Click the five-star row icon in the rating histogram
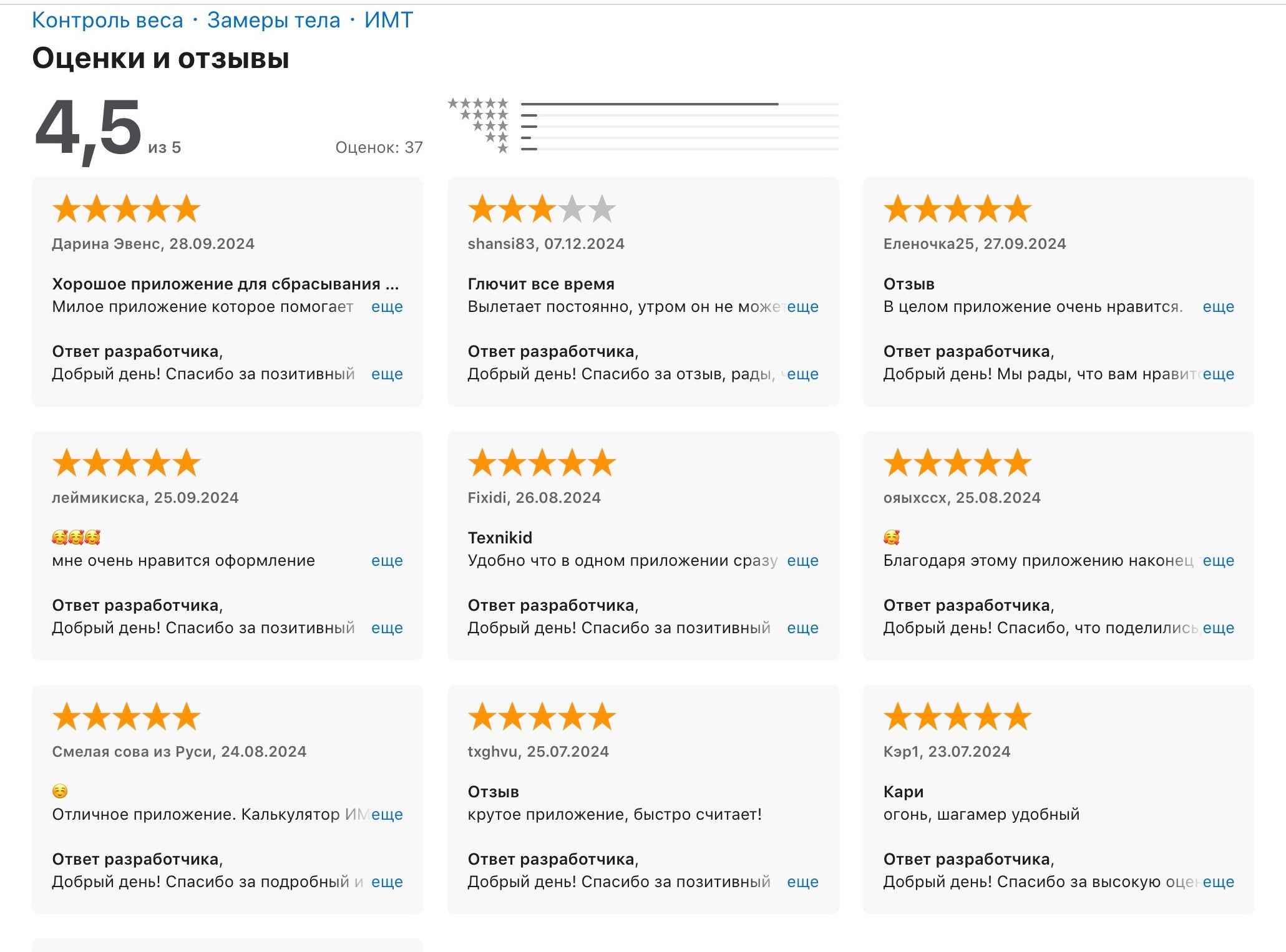 point(479,104)
